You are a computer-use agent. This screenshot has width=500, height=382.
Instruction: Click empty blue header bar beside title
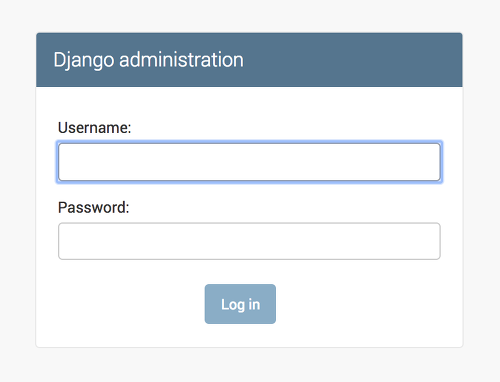click(x=353, y=60)
